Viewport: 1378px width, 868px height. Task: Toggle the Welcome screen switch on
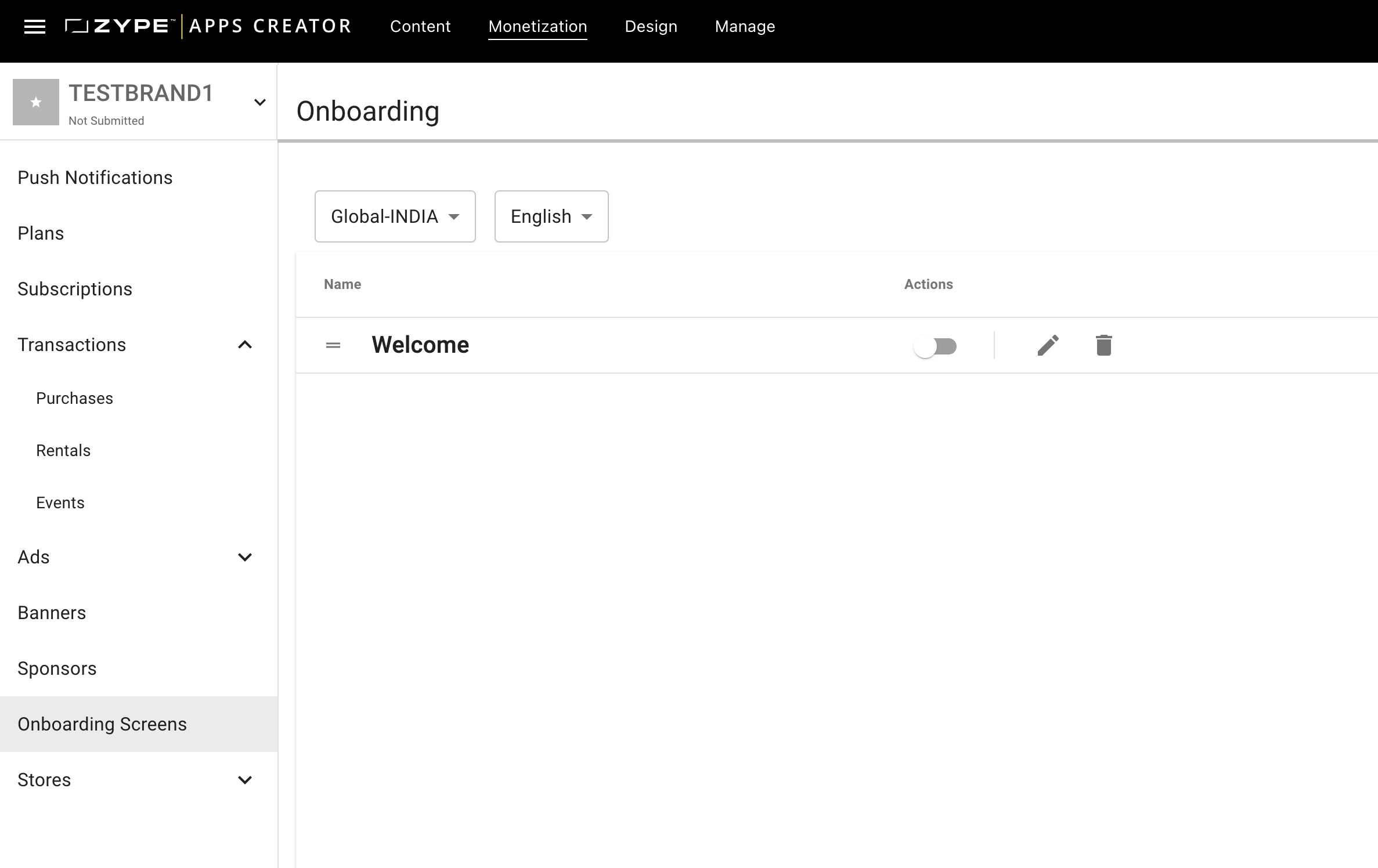[935, 346]
